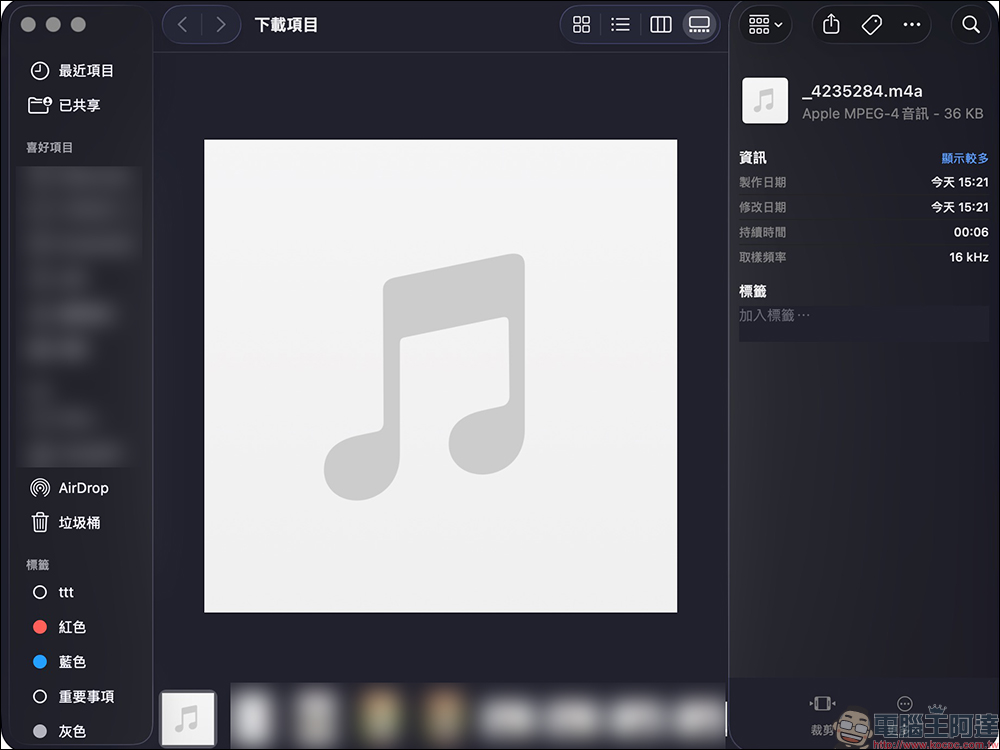The image size is (1000, 750).
Task: Click the 顯示較多 link
Action: click(x=965, y=157)
